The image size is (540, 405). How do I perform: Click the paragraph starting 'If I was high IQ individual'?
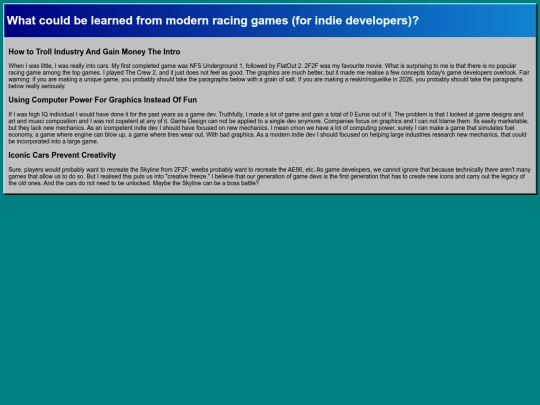[x=270, y=128]
